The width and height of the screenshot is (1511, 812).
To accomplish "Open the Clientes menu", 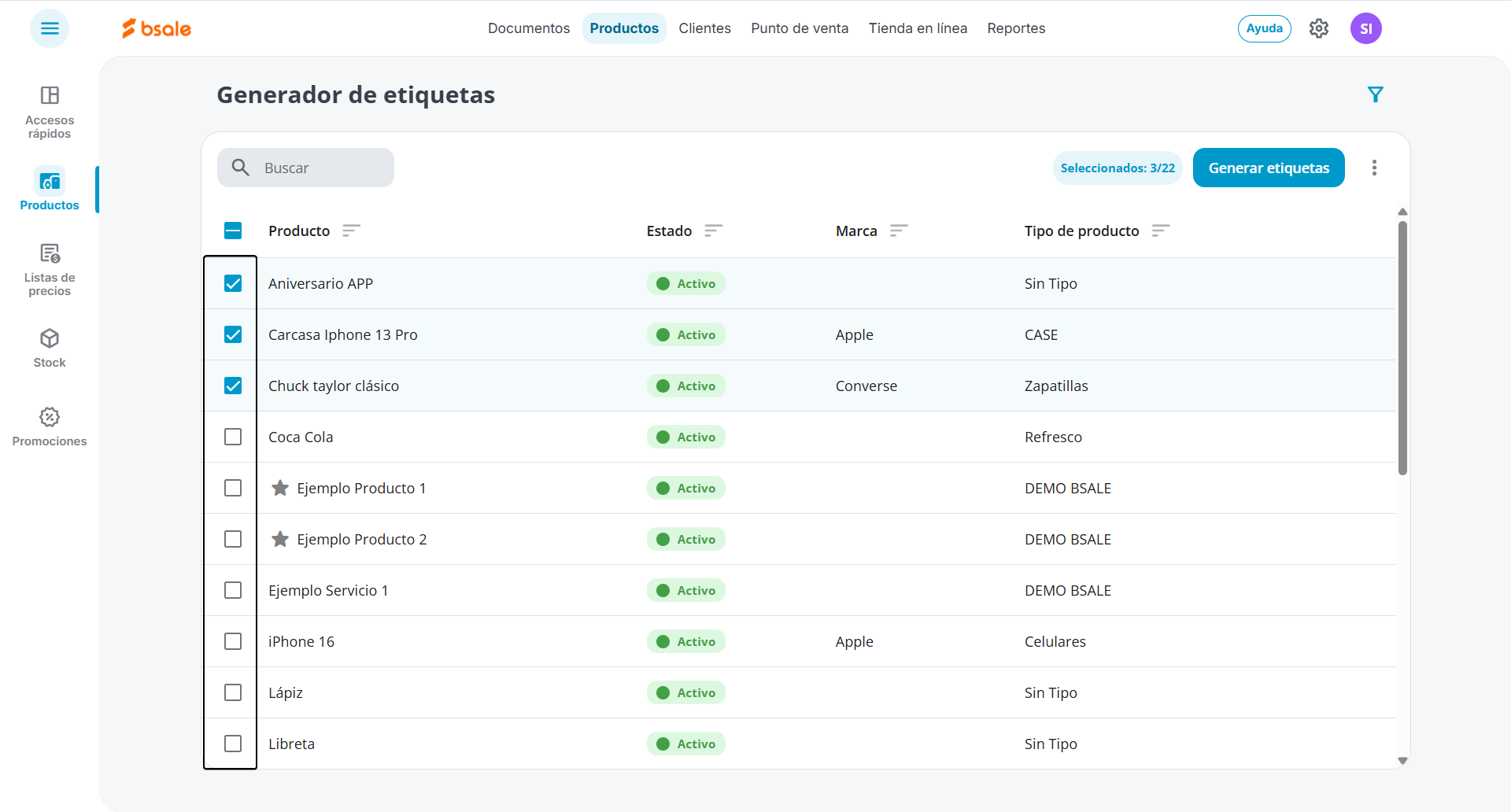I will click(x=705, y=28).
